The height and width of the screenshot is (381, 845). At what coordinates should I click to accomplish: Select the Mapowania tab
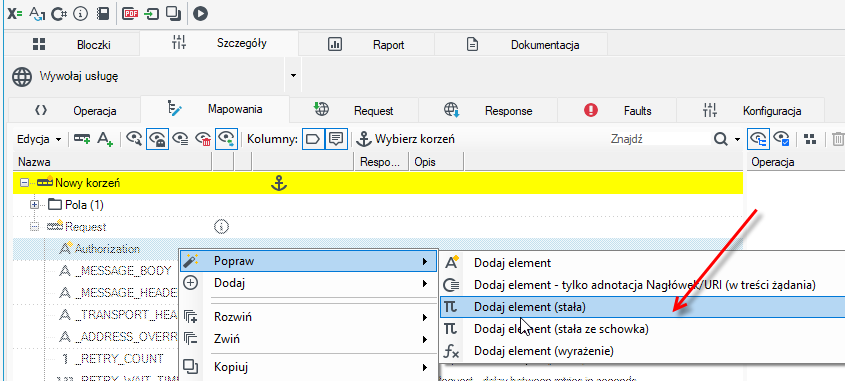[x=215, y=109]
